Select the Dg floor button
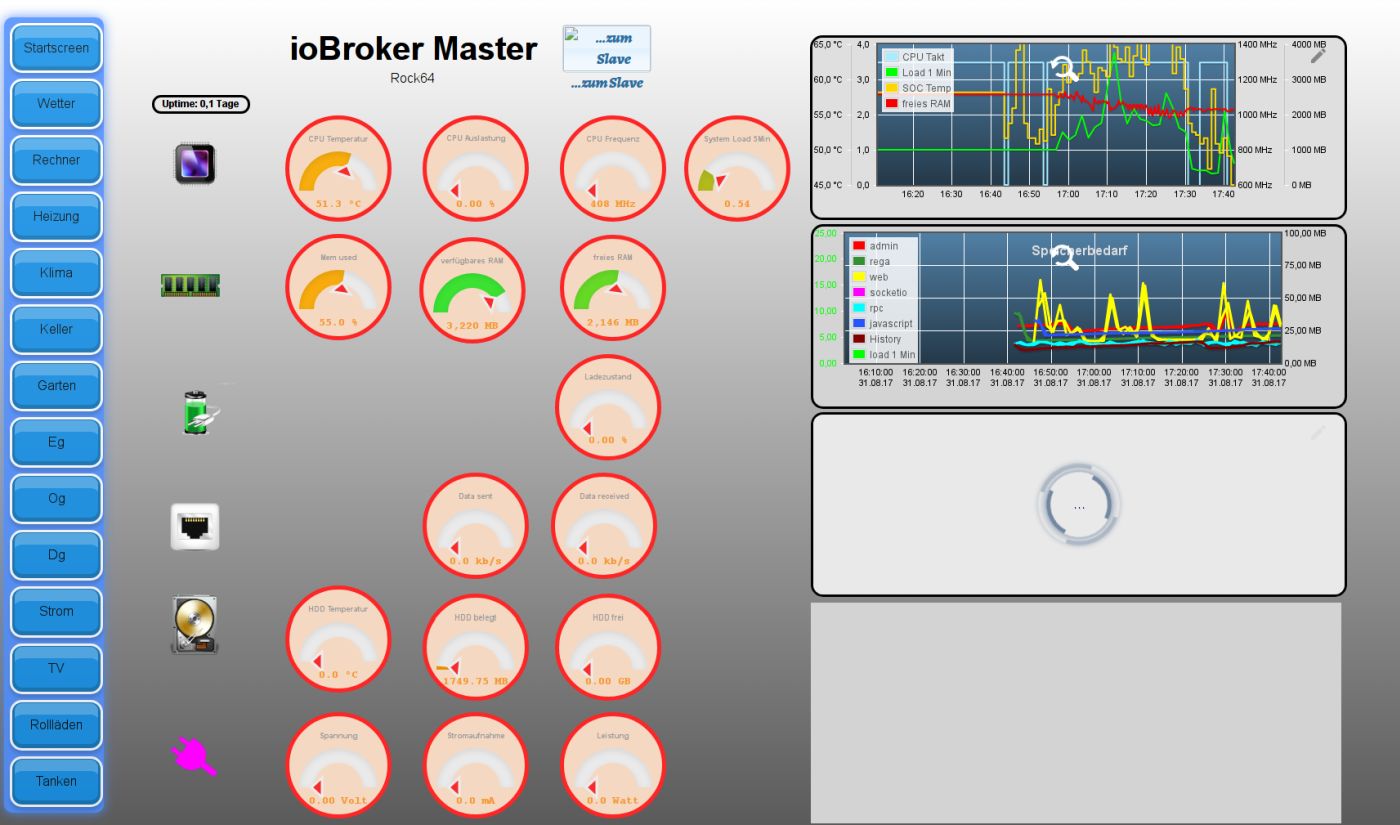The width and height of the screenshot is (1400, 825). tap(56, 555)
